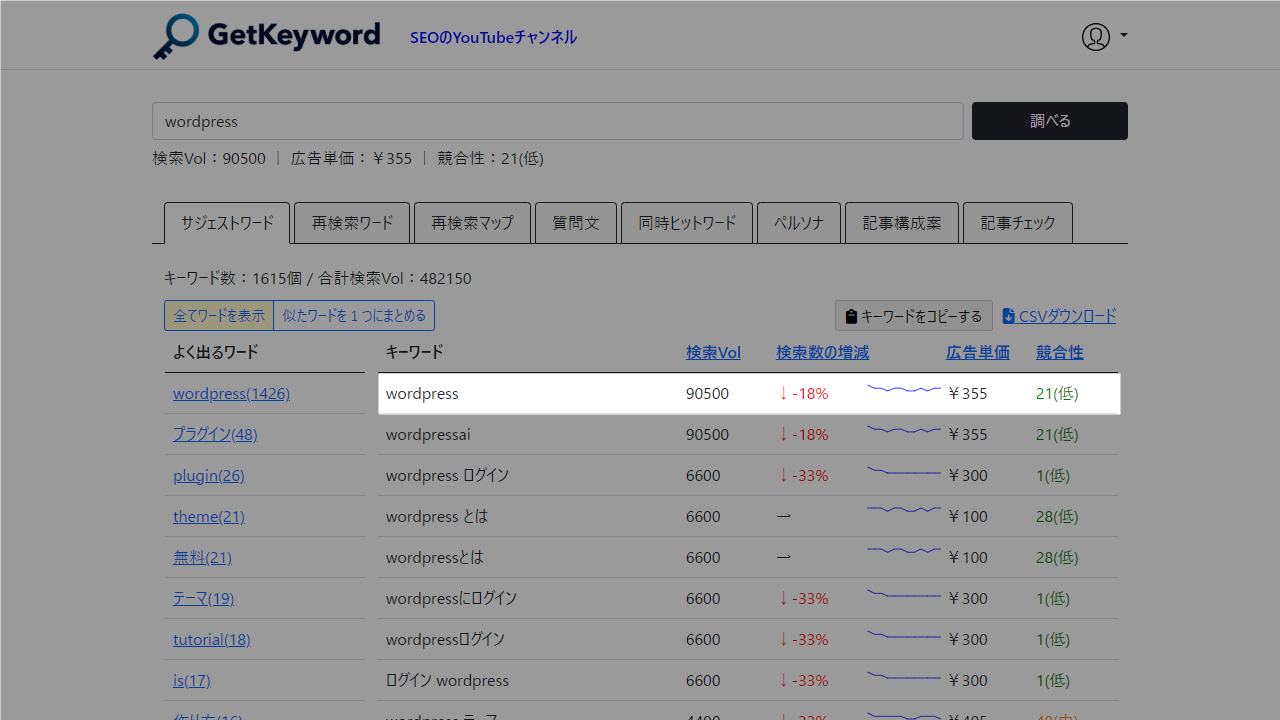Open the 再検索マップ tab
The width and height of the screenshot is (1280, 720).
pyautogui.click(x=472, y=222)
